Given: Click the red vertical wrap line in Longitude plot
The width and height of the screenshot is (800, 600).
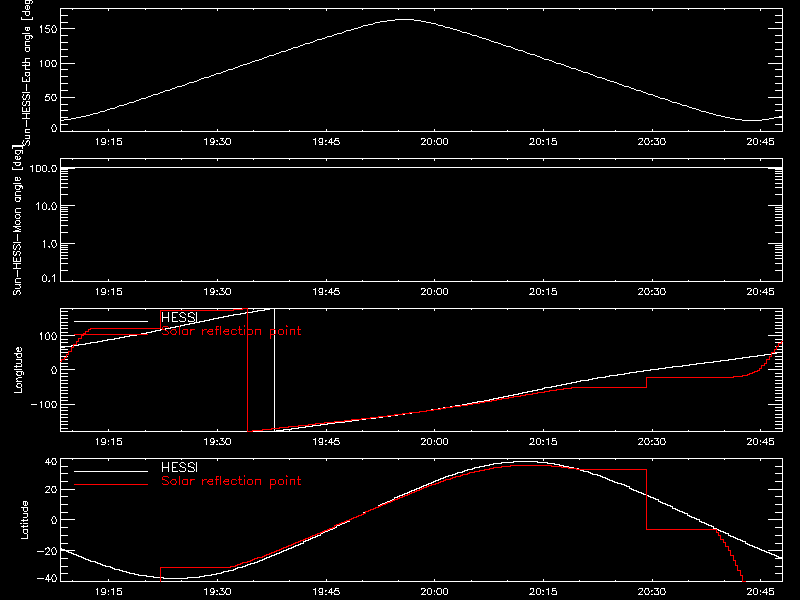Looking at the screenshot, I should (x=247, y=370).
